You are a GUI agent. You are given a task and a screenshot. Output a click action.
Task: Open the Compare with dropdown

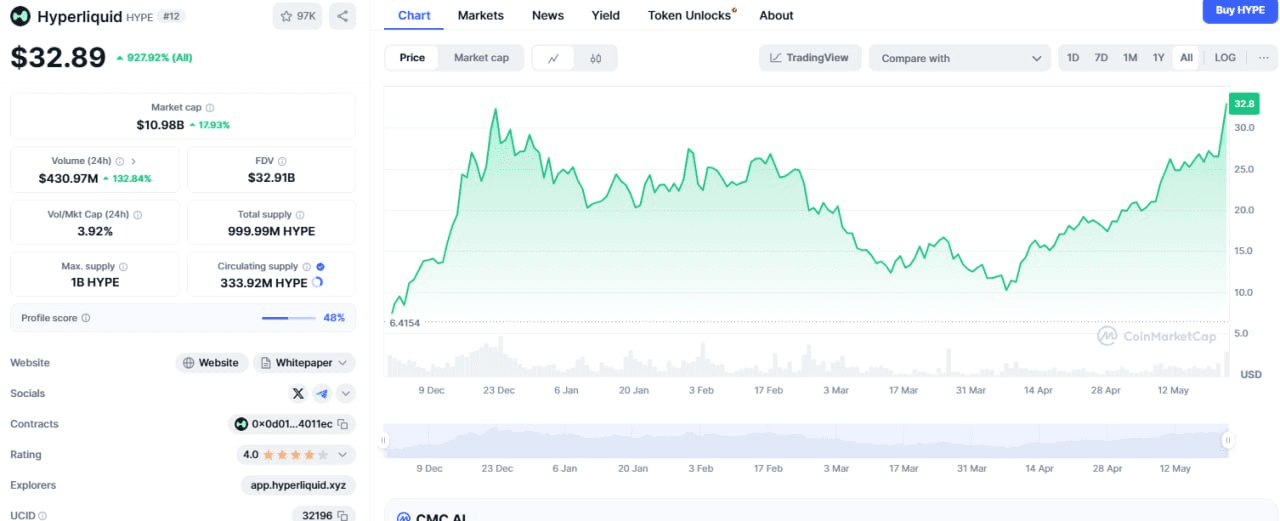(960, 58)
